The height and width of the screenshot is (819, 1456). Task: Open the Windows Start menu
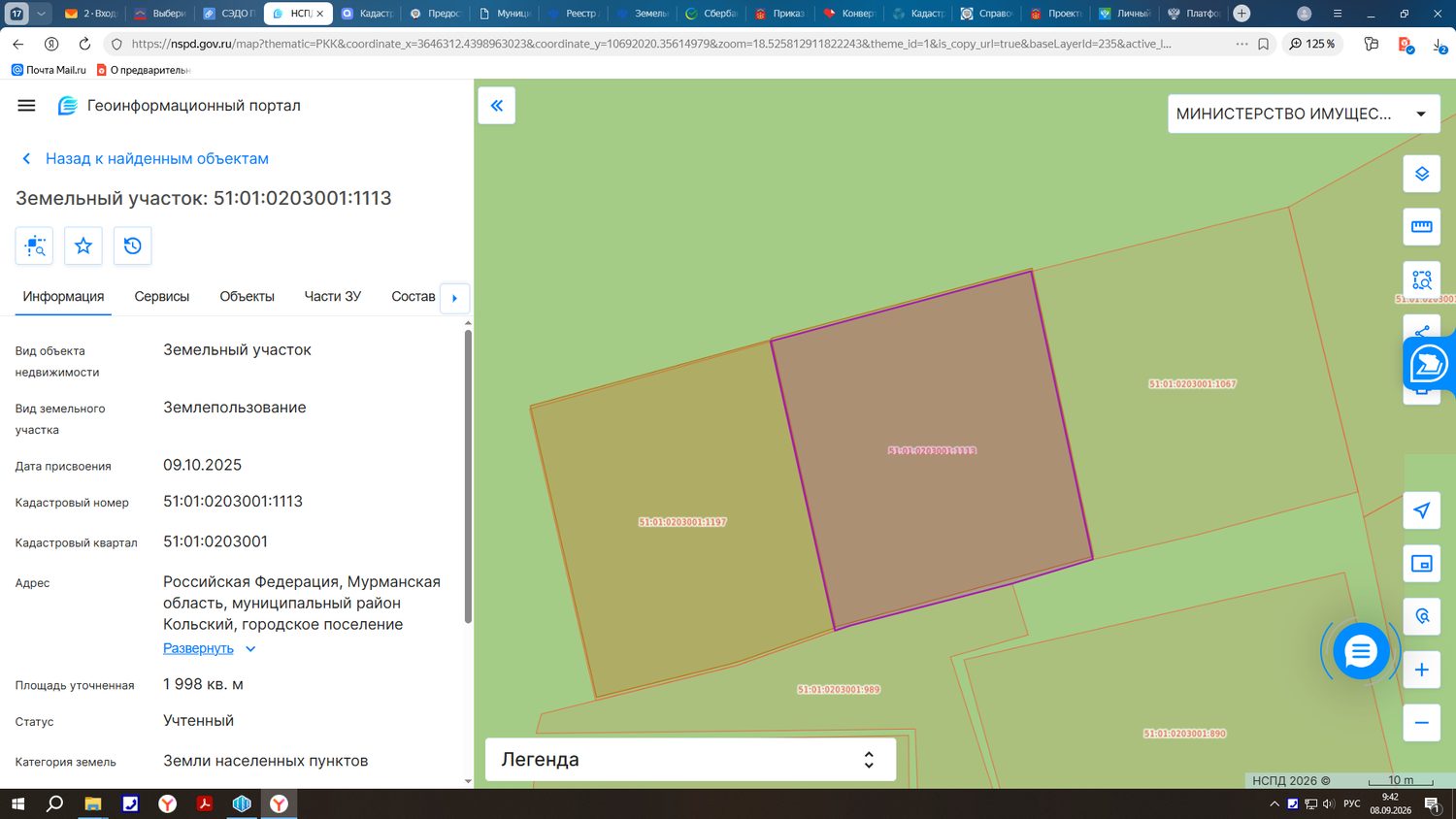17,803
